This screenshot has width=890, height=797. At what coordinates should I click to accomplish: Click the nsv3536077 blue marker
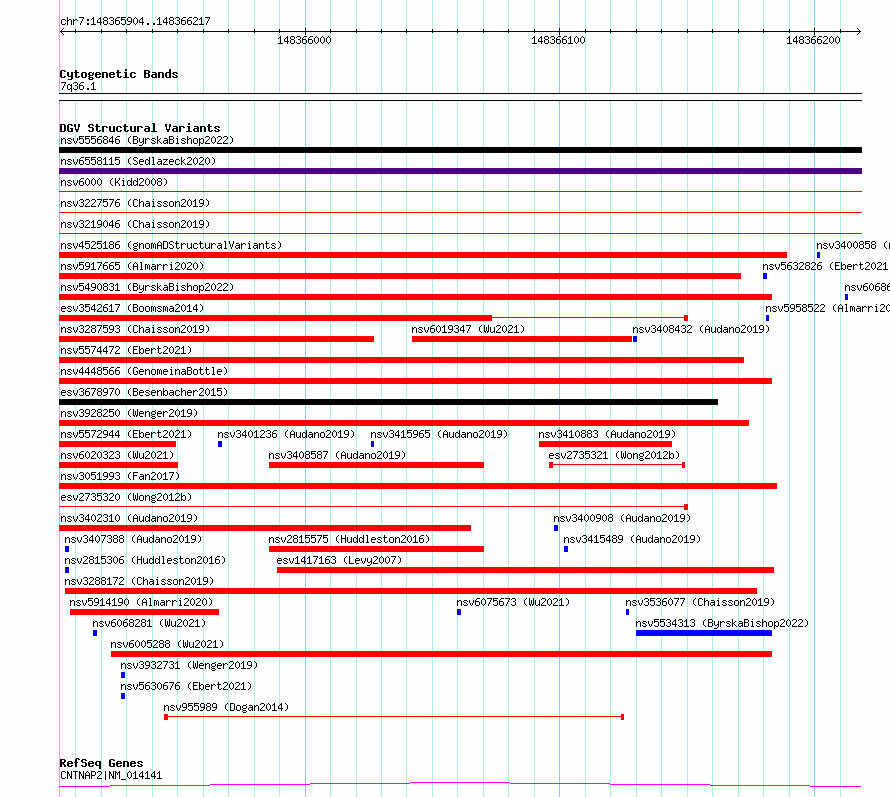627,612
